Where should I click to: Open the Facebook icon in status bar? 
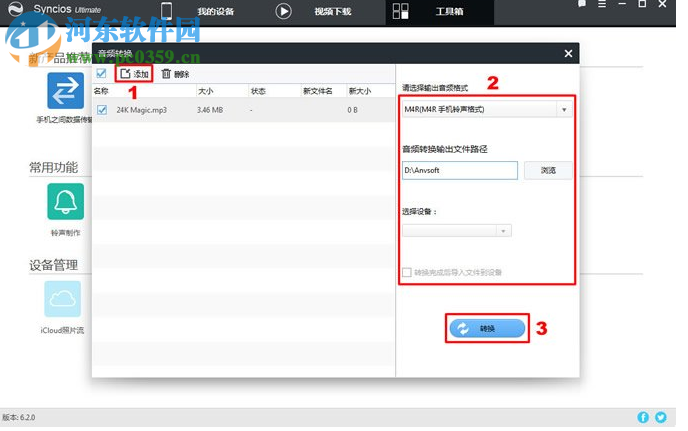(643, 417)
